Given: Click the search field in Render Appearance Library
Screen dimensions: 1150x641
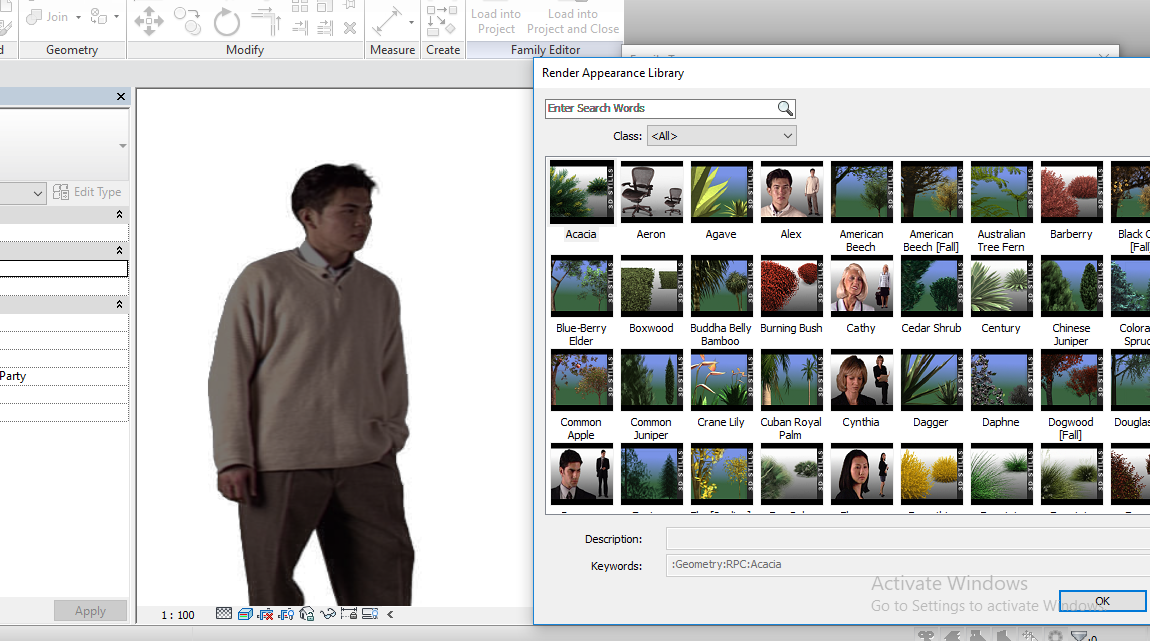Looking at the screenshot, I should (x=660, y=108).
